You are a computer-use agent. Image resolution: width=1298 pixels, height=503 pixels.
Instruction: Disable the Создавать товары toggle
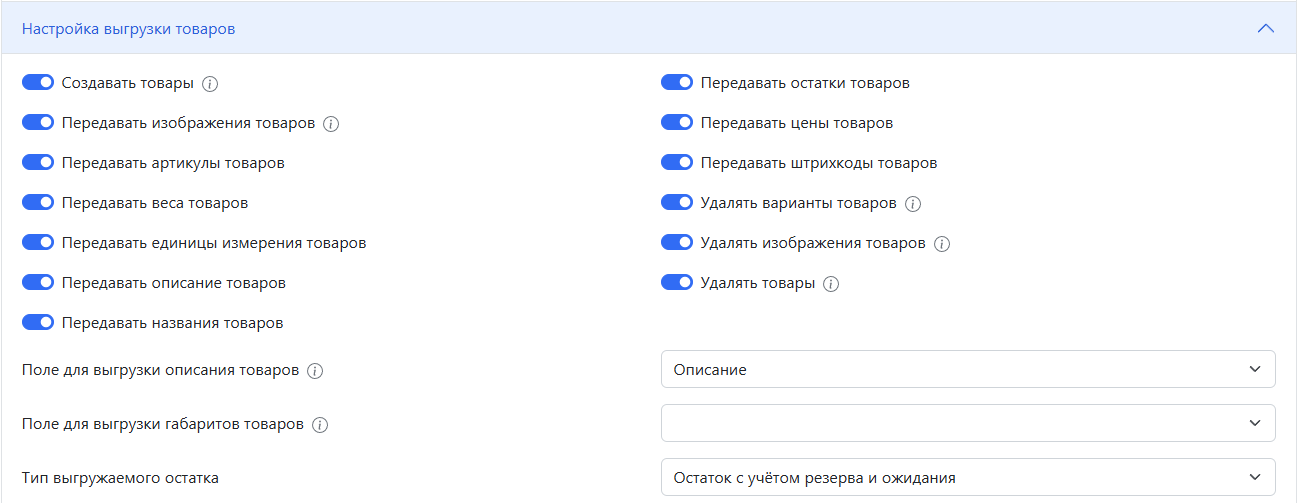pyautogui.click(x=38, y=83)
